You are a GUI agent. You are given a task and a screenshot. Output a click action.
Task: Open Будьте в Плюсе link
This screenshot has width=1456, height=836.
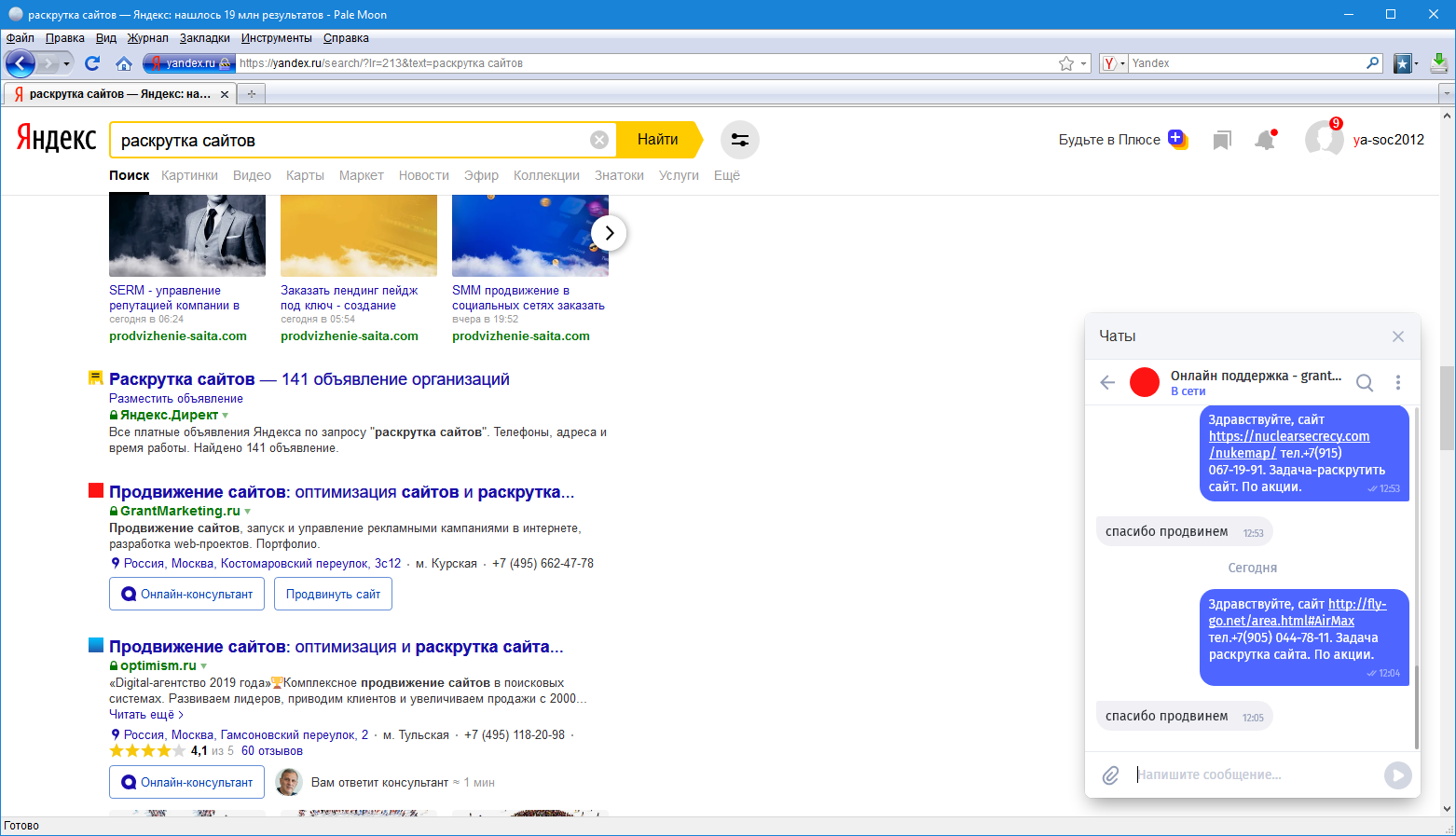coord(1109,140)
